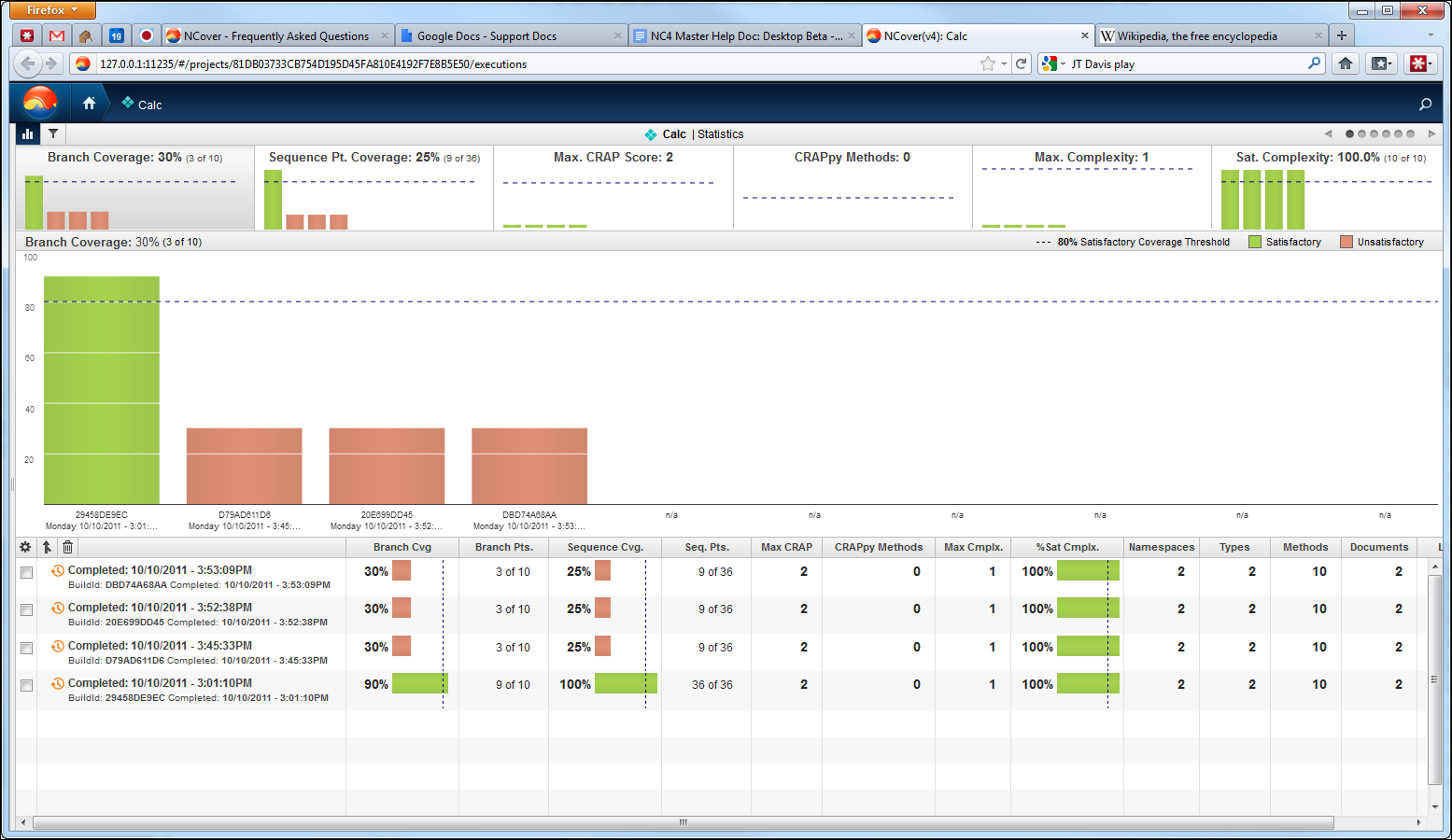Viewport: 1452px width, 840px height.
Task: Select the Sequence Pt. Coverage 25% tile
Action: tap(374, 188)
